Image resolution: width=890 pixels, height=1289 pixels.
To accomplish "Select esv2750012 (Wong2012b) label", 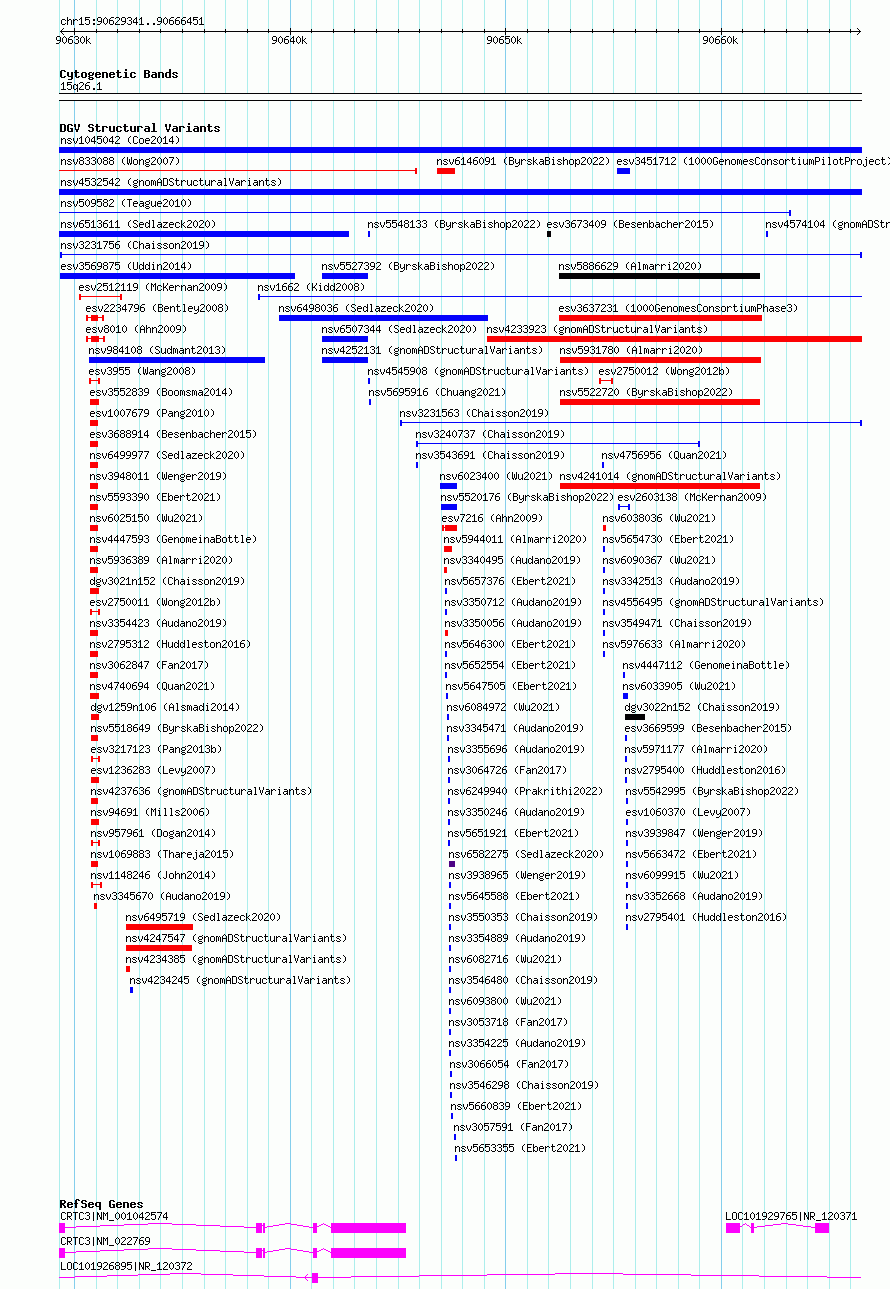I will coord(665,371).
